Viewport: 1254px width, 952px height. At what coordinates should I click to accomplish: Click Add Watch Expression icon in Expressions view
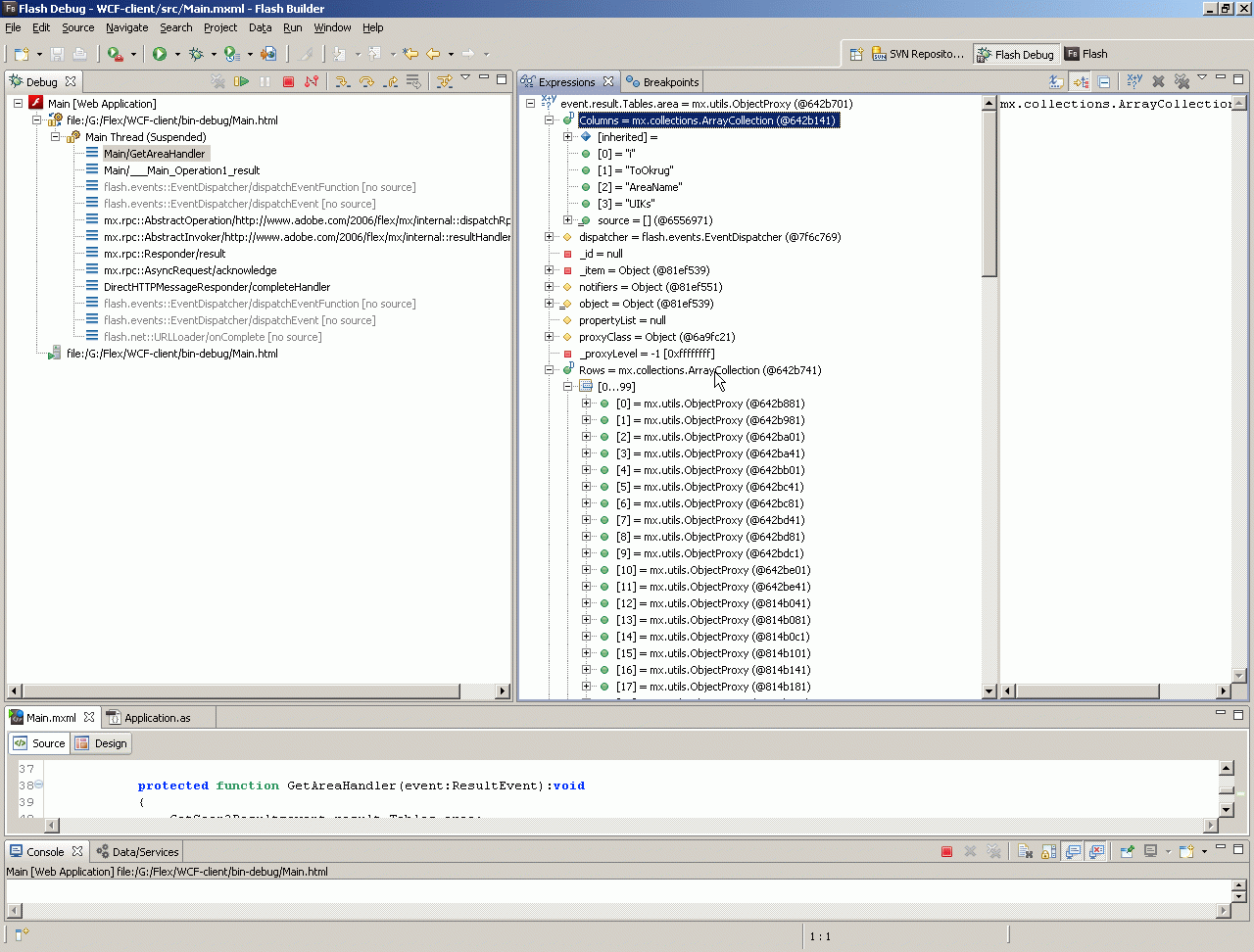1134,81
